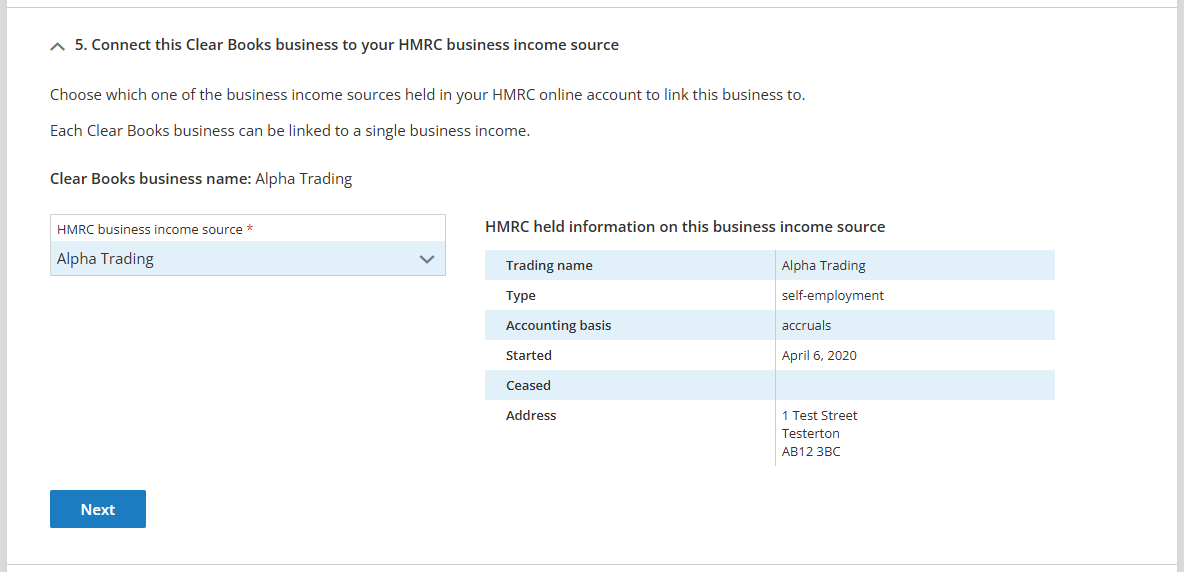1184x572 pixels.
Task: Collapse section 5 using the chevron icon
Action: [57, 46]
